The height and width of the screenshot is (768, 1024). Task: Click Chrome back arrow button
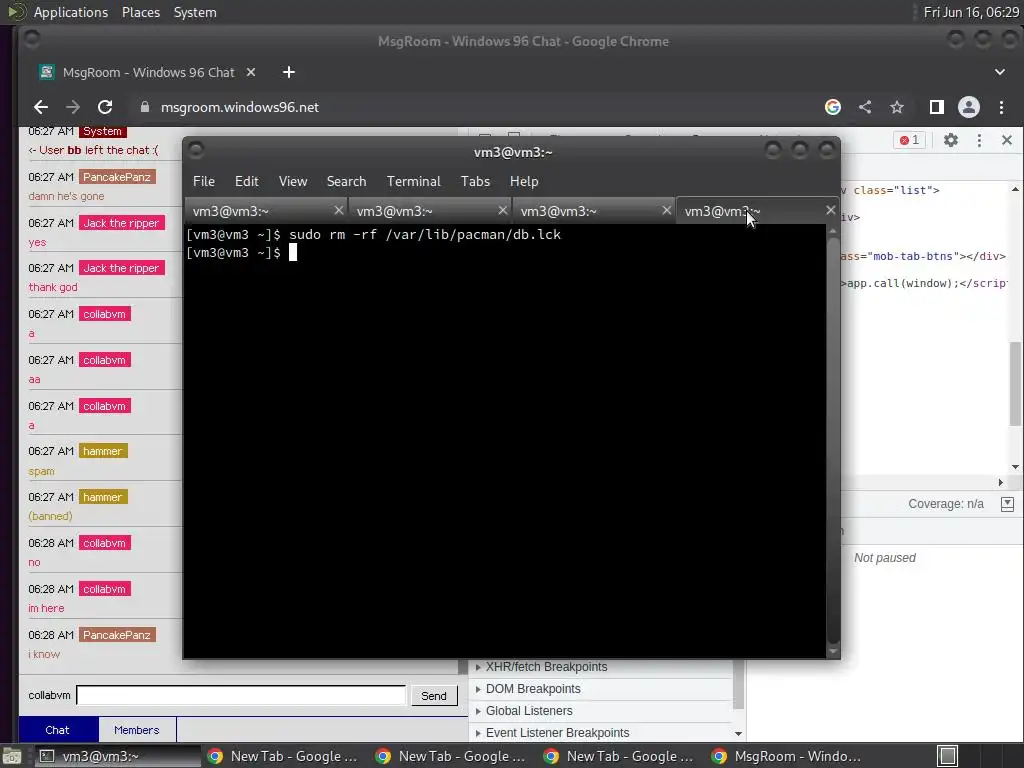pyautogui.click(x=41, y=107)
